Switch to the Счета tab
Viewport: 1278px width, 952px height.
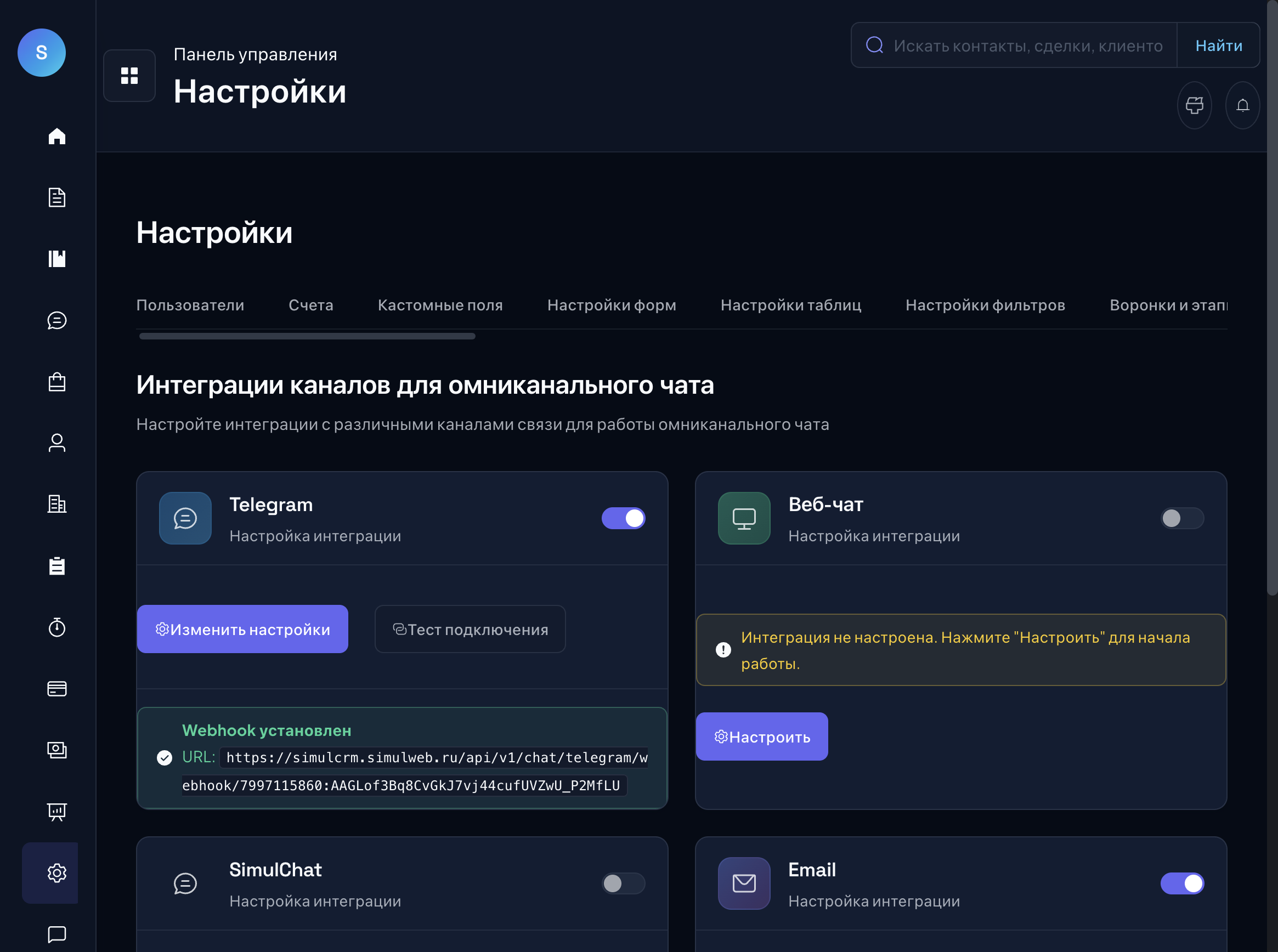tap(310, 305)
